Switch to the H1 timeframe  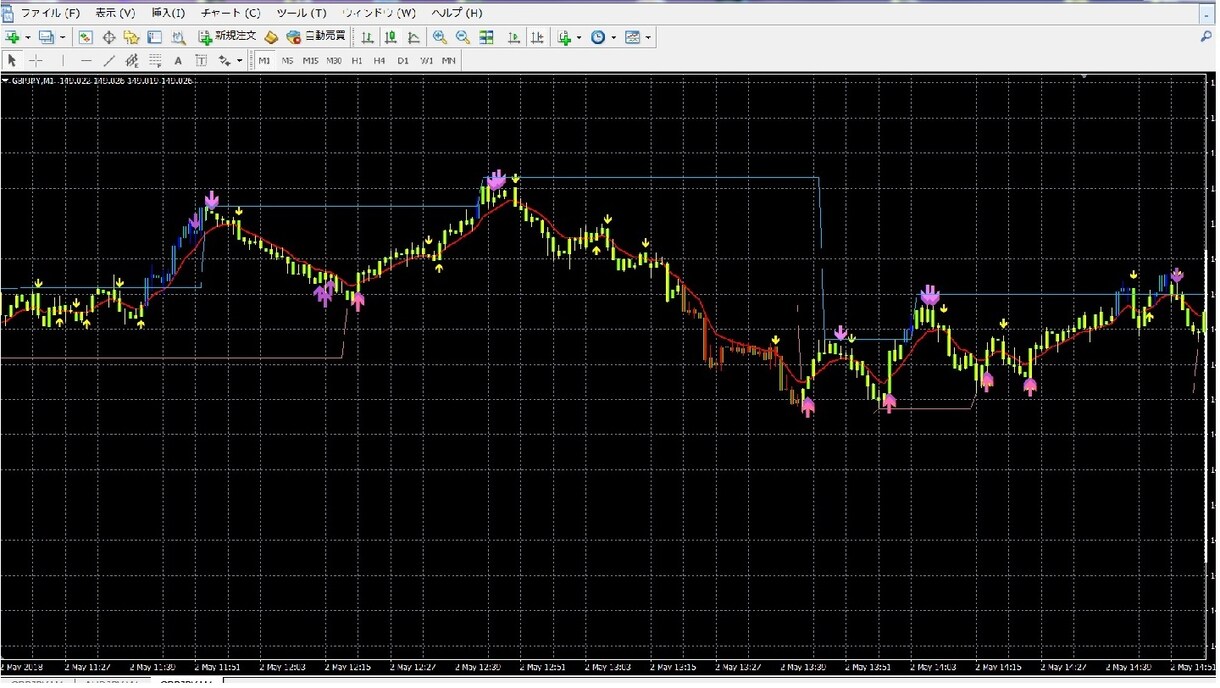[x=357, y=60]
